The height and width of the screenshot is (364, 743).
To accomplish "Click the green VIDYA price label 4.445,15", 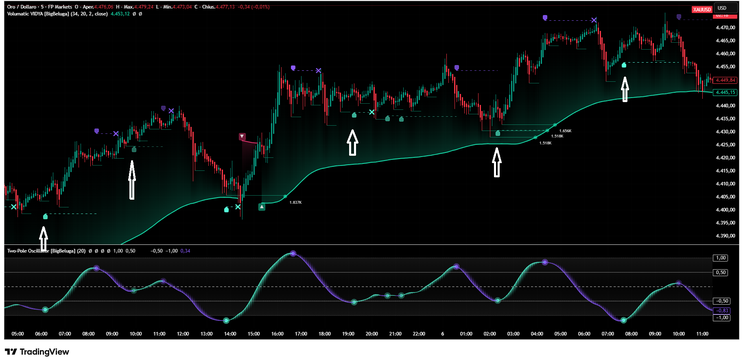I will point(725,92).
